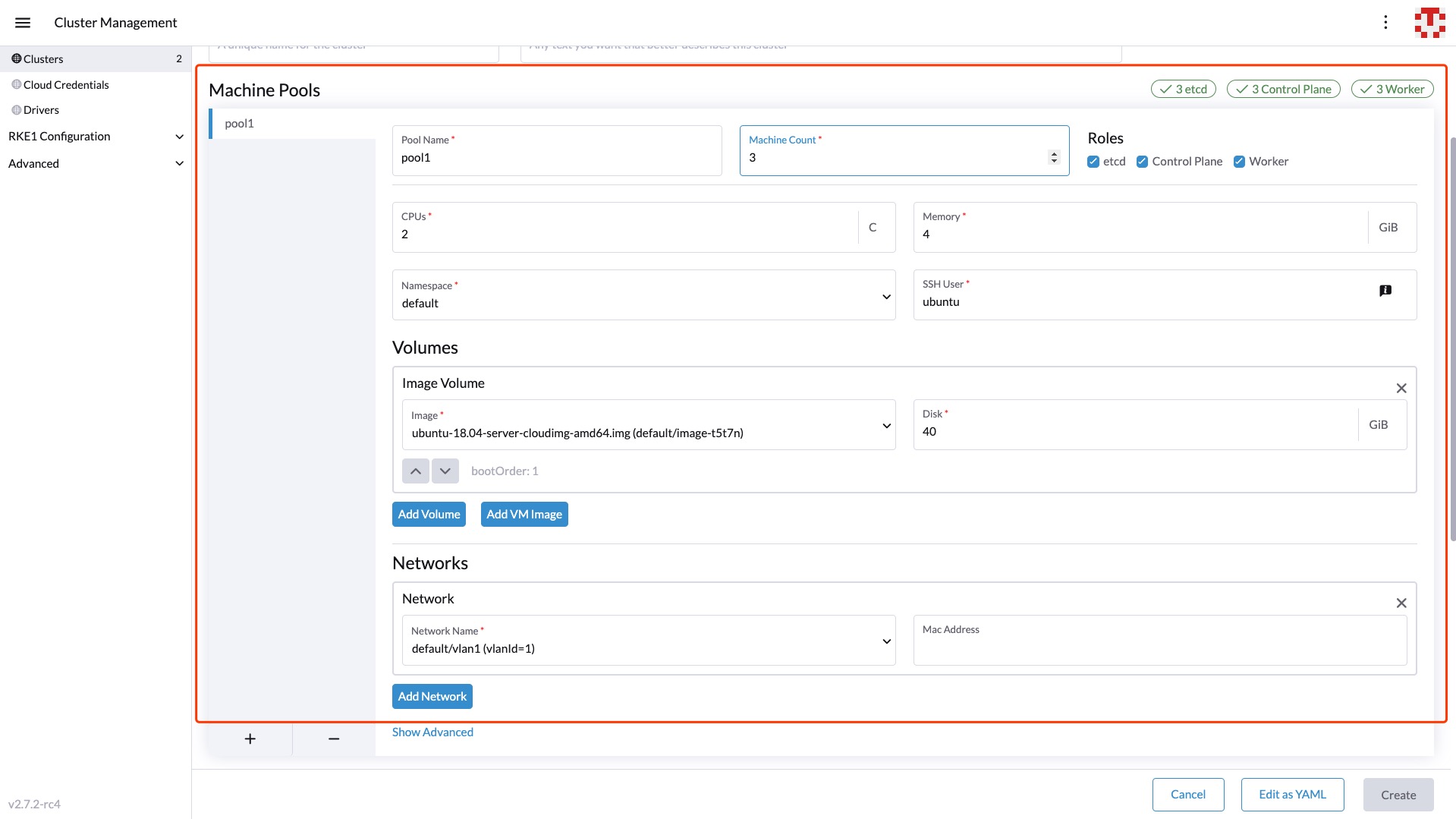This screenshot has height=819, width=1456.
Task: Open the hamburger navigation menu
Action: [23, 22]
